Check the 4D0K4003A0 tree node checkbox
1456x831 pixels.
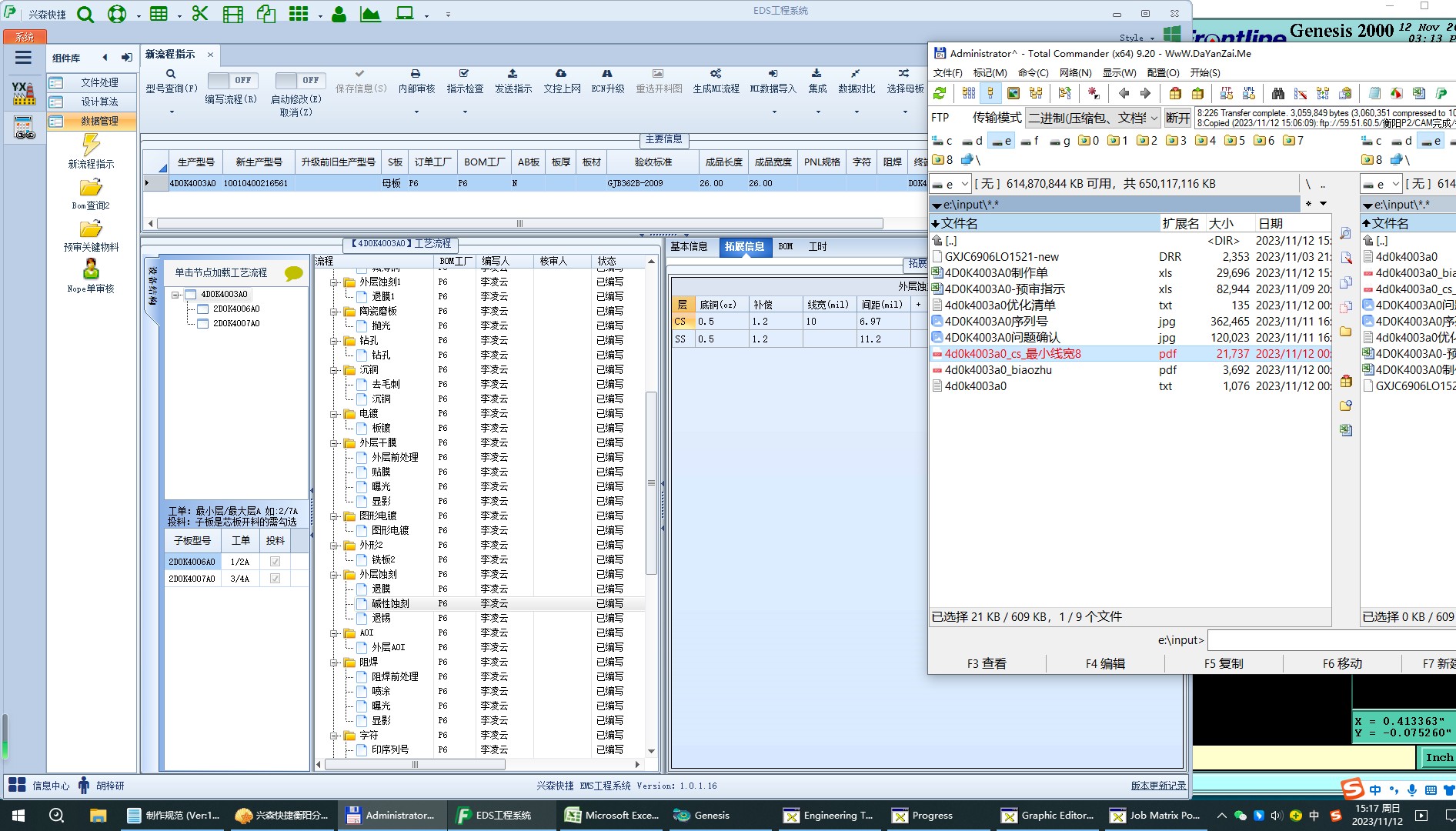pyautogui.click(x=191, y=295)
